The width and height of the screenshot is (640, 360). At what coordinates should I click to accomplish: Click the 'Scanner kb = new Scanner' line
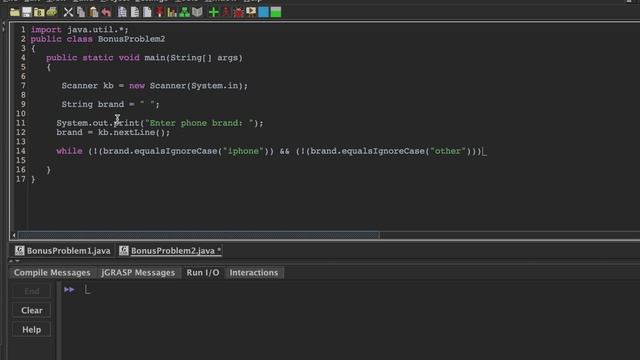154,86
